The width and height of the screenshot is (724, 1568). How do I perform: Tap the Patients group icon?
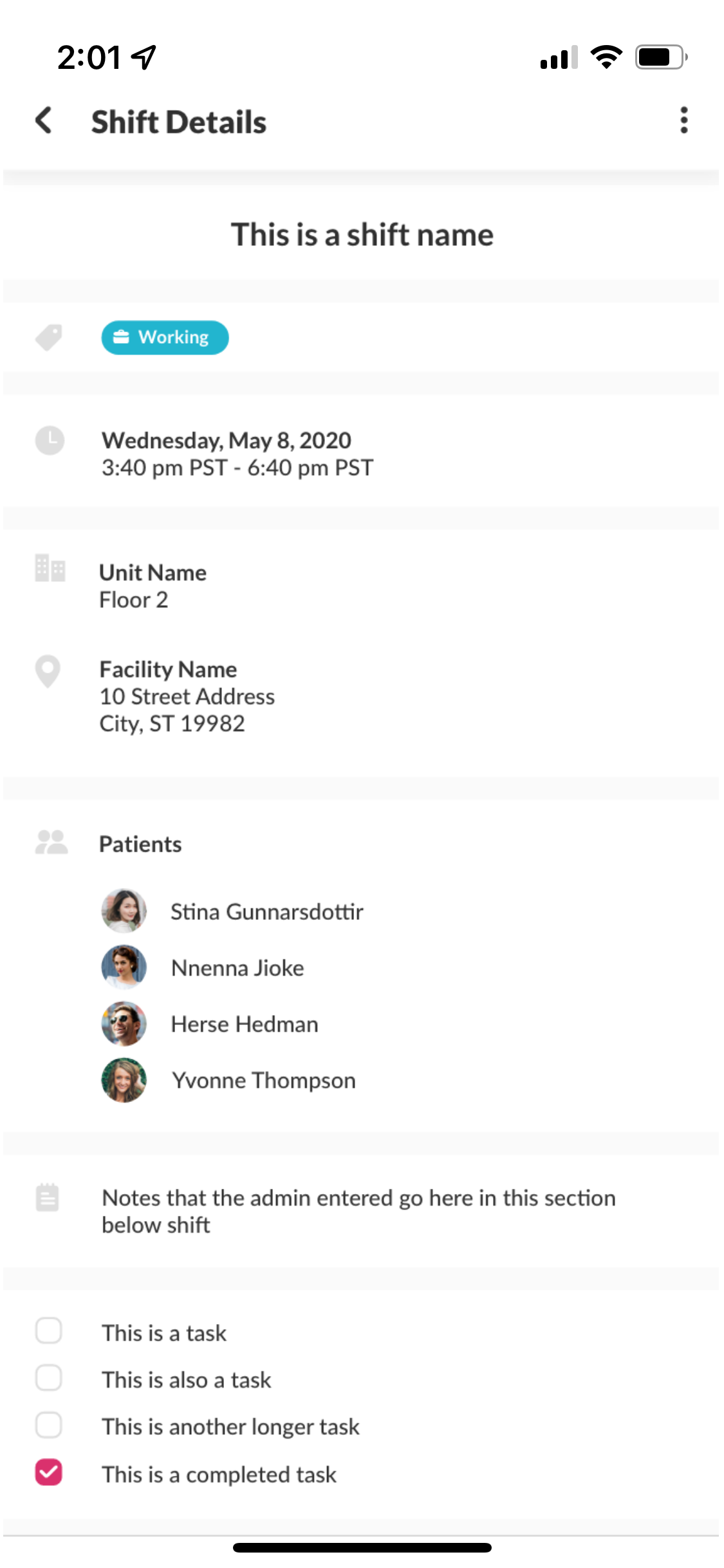[x=51, y=842]
